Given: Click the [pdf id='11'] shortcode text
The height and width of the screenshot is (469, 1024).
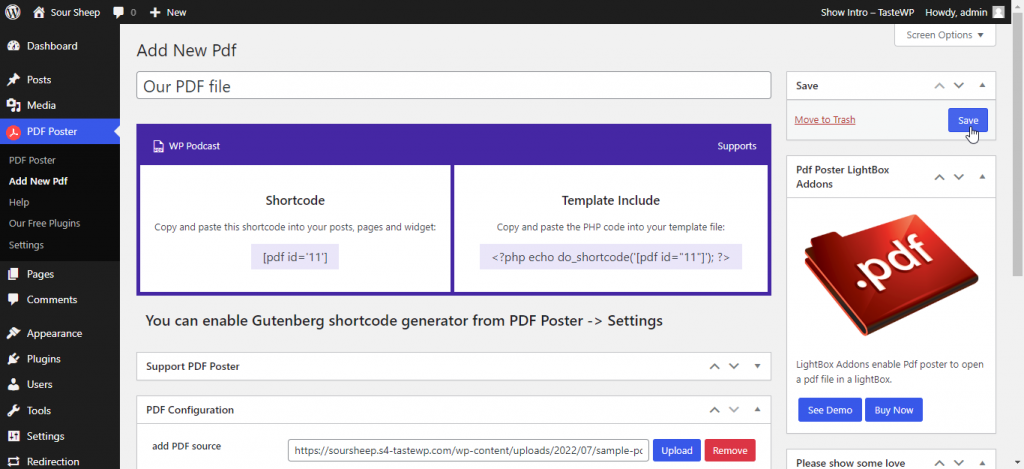Looking at the screenshot, I should pos(295,257).
